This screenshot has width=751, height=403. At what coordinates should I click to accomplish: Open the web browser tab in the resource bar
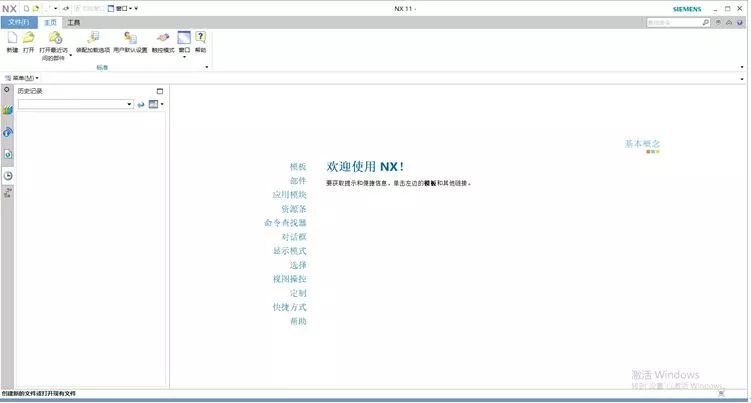coord(8,154)
